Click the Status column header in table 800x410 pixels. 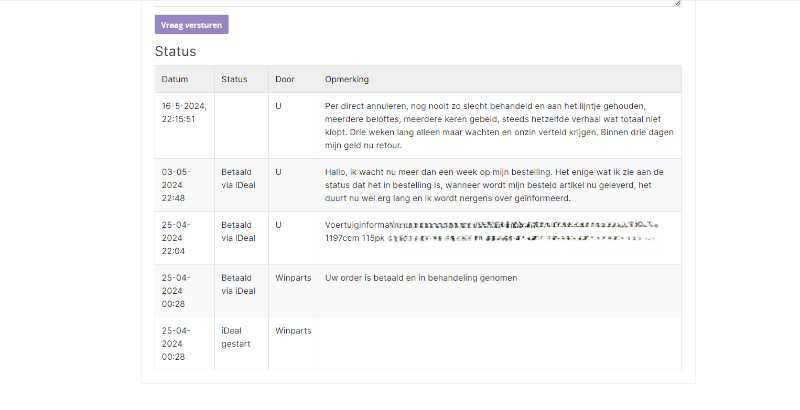pos(234,79)
